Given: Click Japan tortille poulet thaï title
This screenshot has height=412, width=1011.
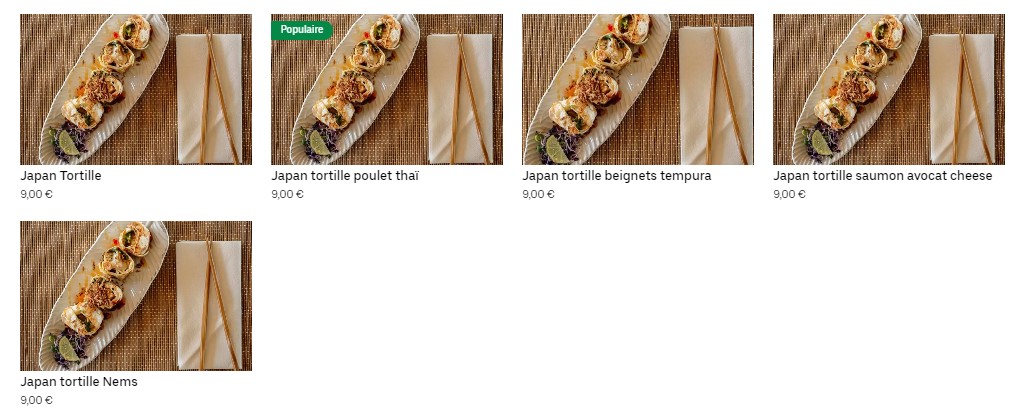Looking at the screenshot, I should pyautogui.click(x=345, y=175).
